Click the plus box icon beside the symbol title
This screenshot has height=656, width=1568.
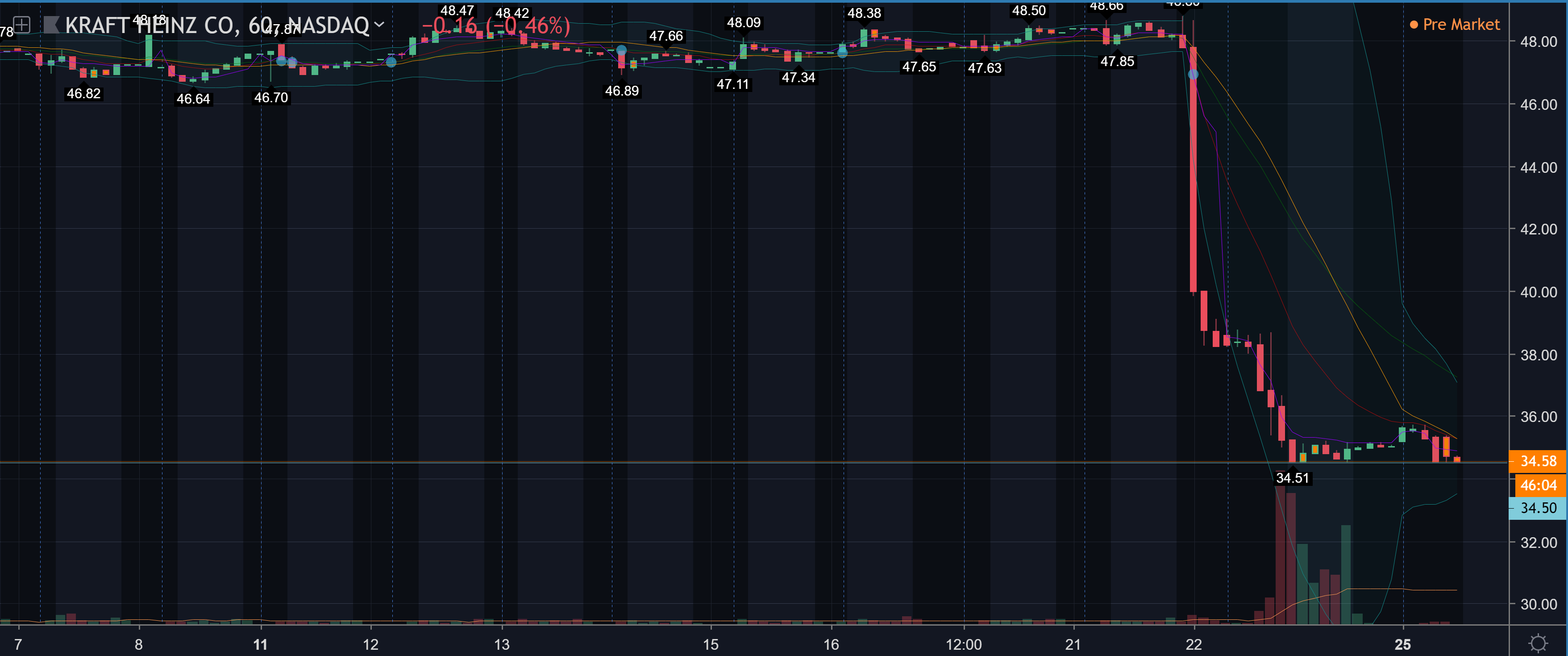21,25
